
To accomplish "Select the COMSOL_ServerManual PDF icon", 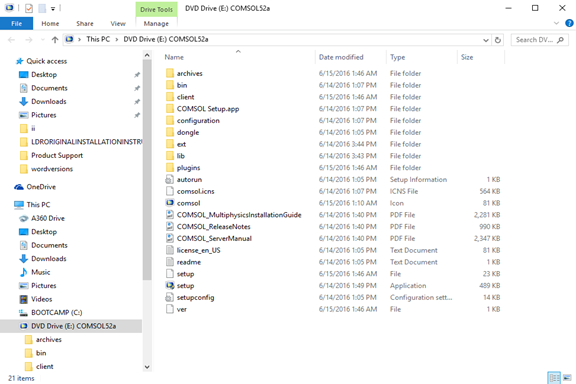I will [x=169, y=238].
